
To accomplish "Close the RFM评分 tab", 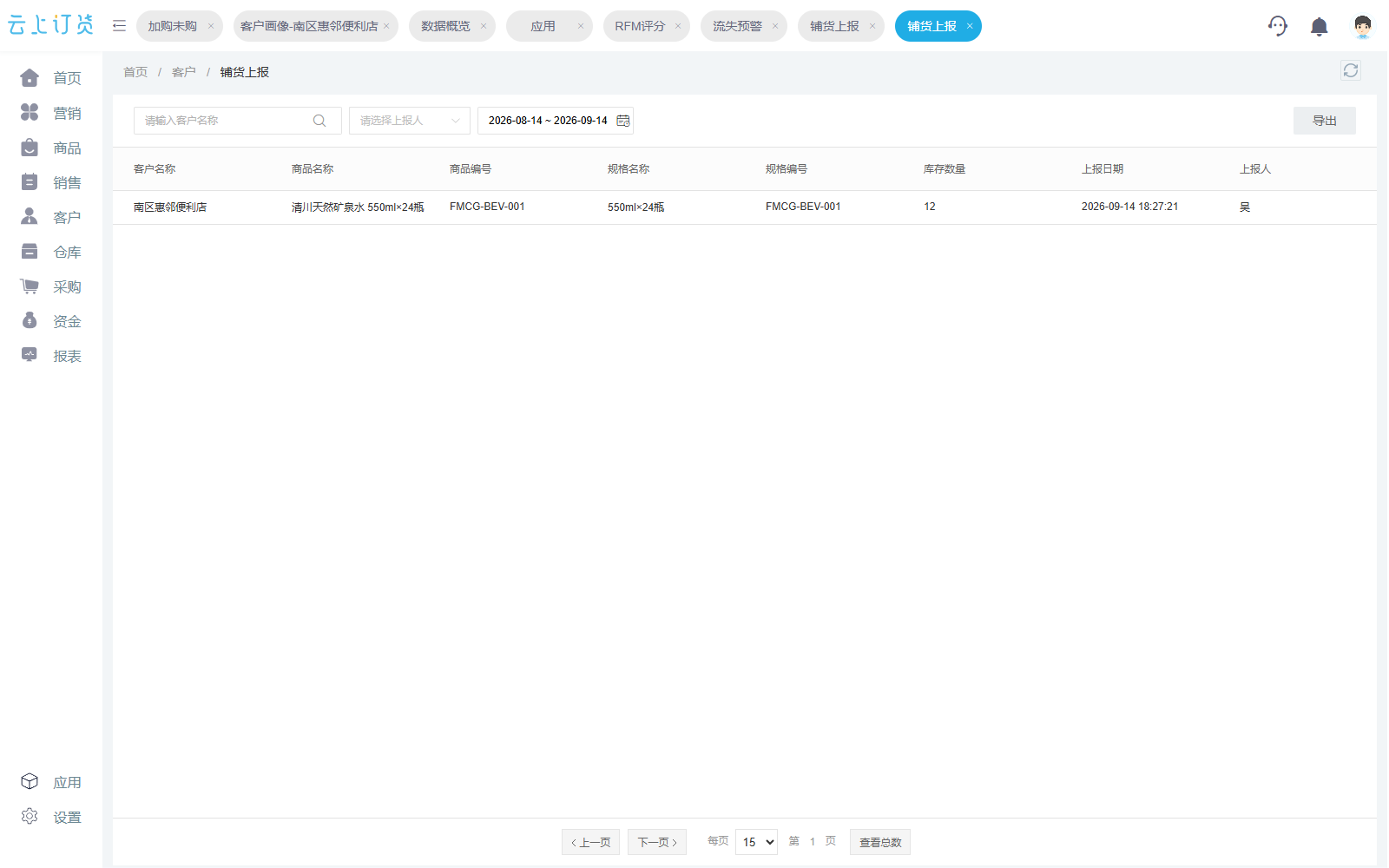I will click(678, 26).
